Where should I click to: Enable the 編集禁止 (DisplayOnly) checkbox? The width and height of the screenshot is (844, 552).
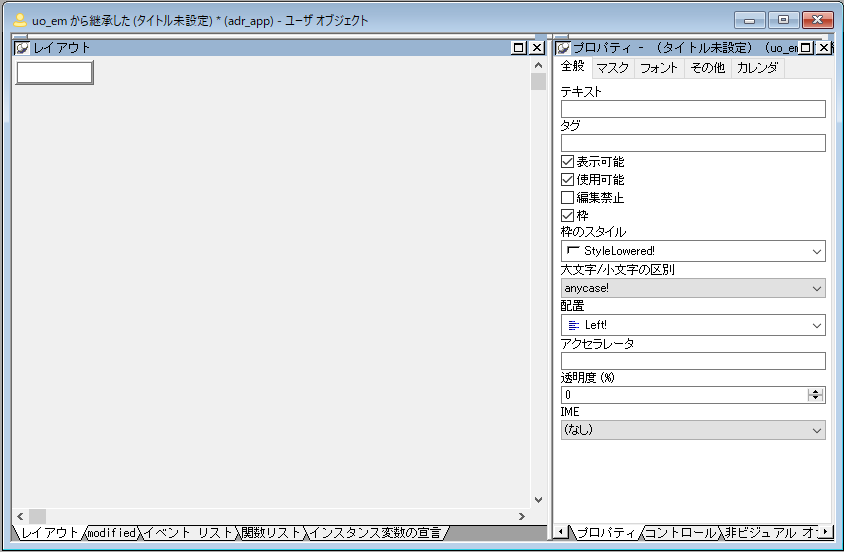click(568, 198)
